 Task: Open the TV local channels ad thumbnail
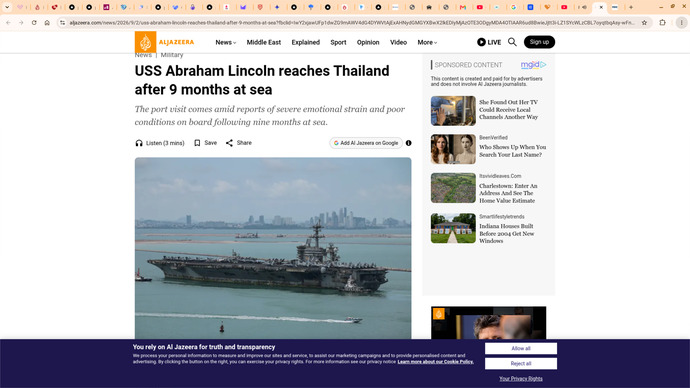click(453, 111)
